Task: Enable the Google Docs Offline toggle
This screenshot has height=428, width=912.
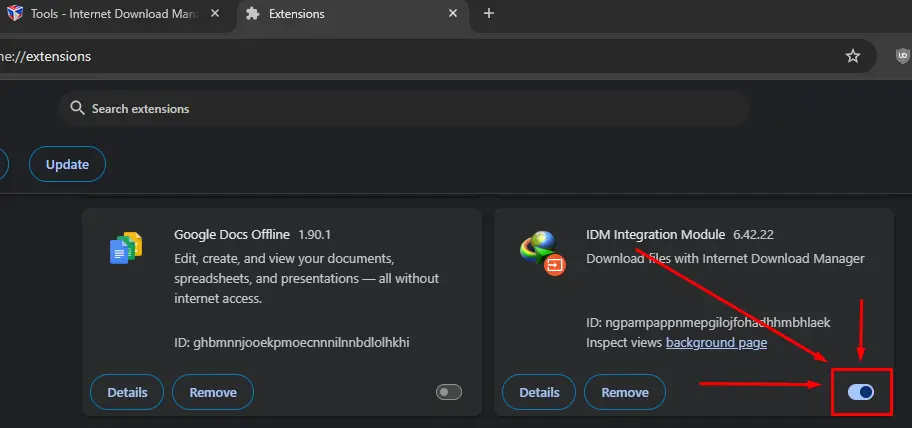Action: pyautogui.click(x=448, y=392)
